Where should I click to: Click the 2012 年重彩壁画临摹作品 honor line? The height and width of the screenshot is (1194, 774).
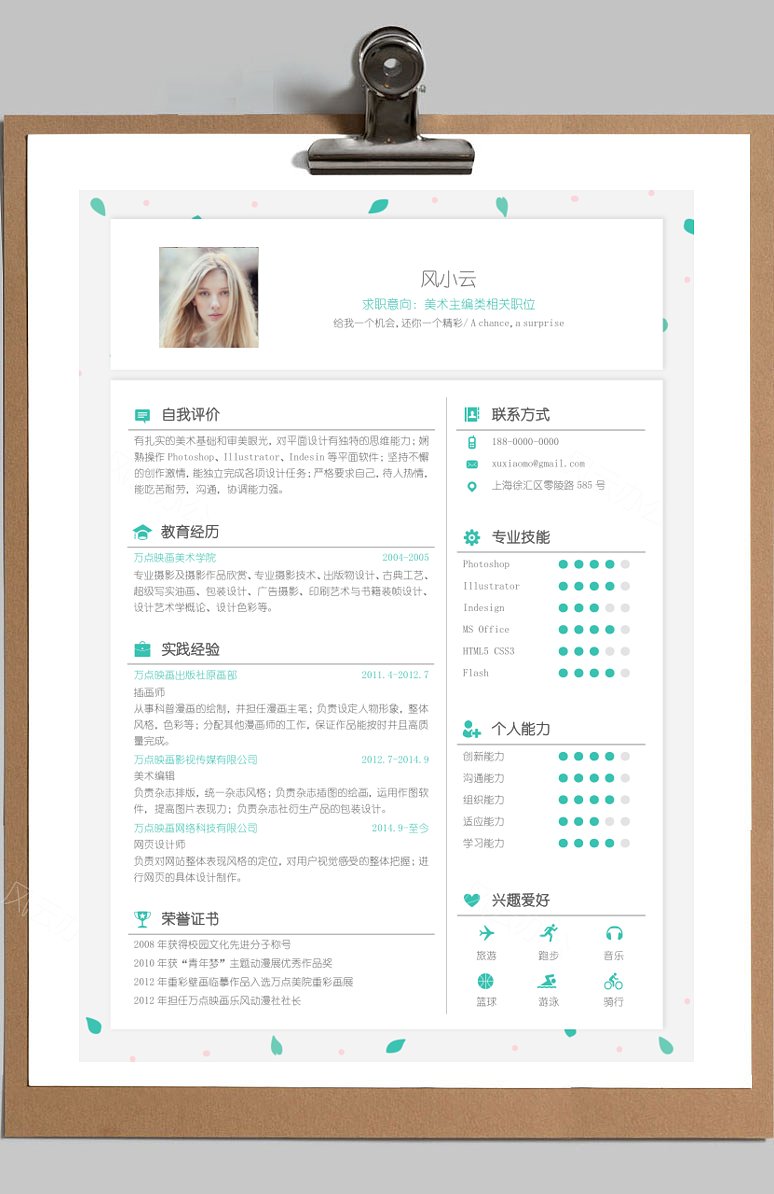point(244,982)
